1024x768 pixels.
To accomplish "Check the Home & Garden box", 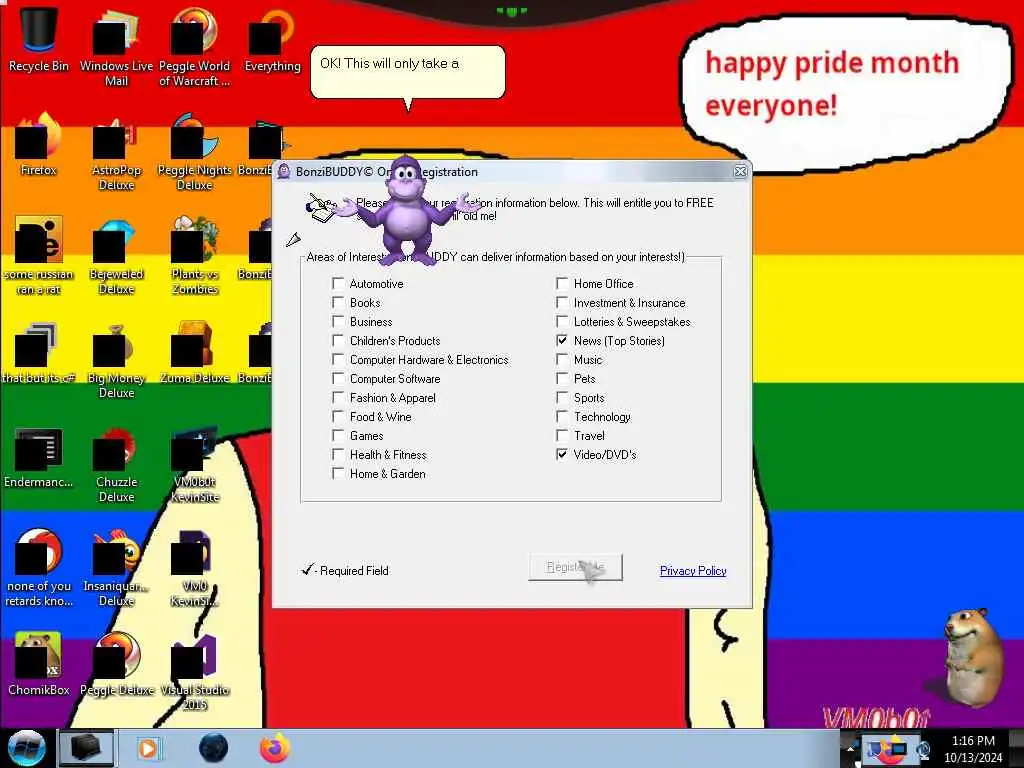I will [338, 473].
